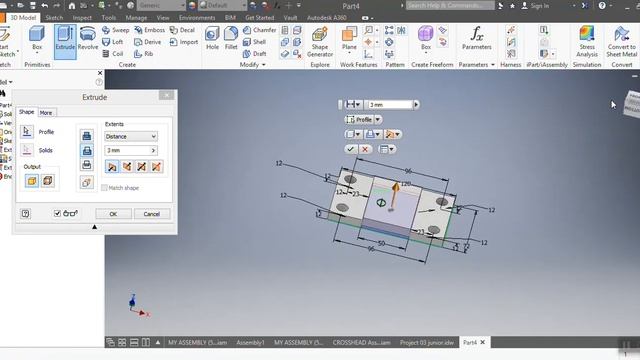
Task: Click the Freeform Box tool
Action: click(425, 38)
